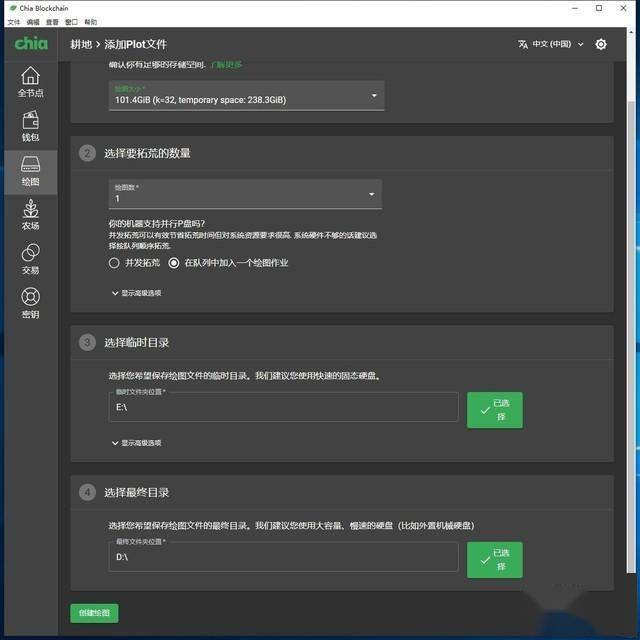Click 添加Plot文件 breadcrumb title

click(x=136, y=44)
